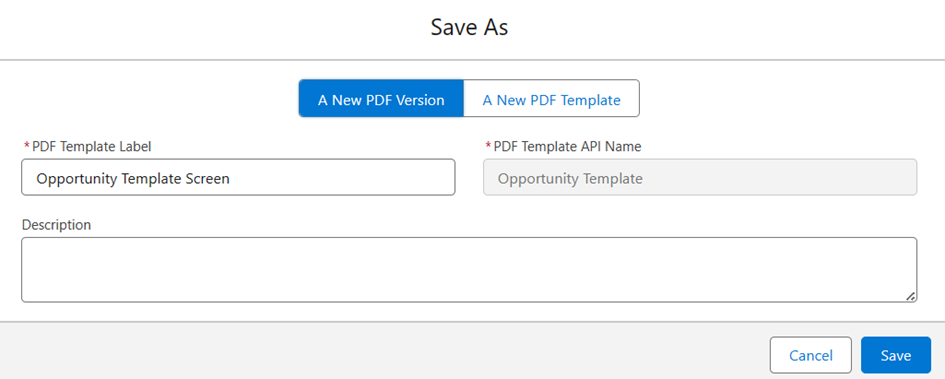Select the A New PDF Version option
The width and height of the screenshot is (945, 379).
381,99
